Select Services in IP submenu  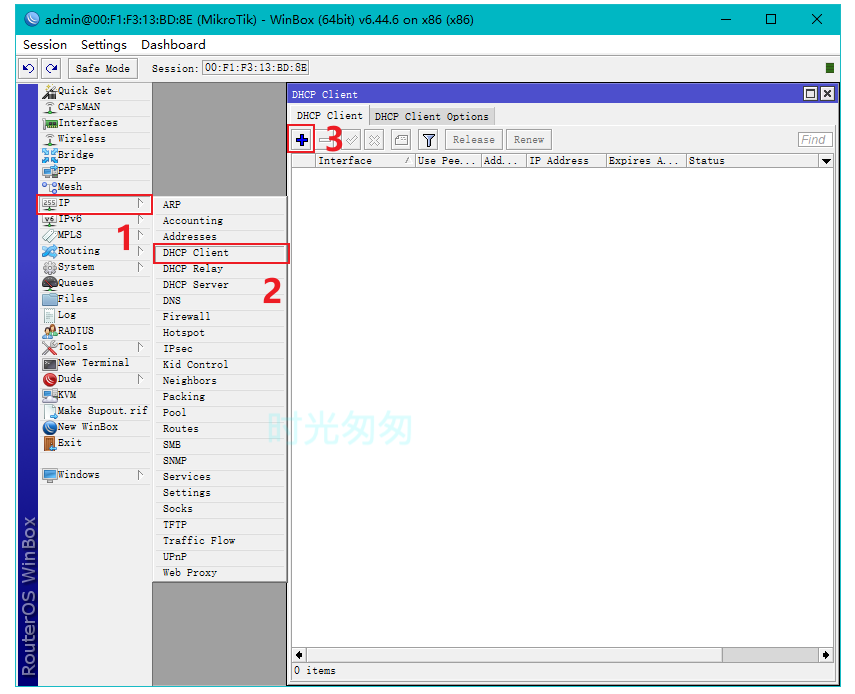tap(220, 477)
